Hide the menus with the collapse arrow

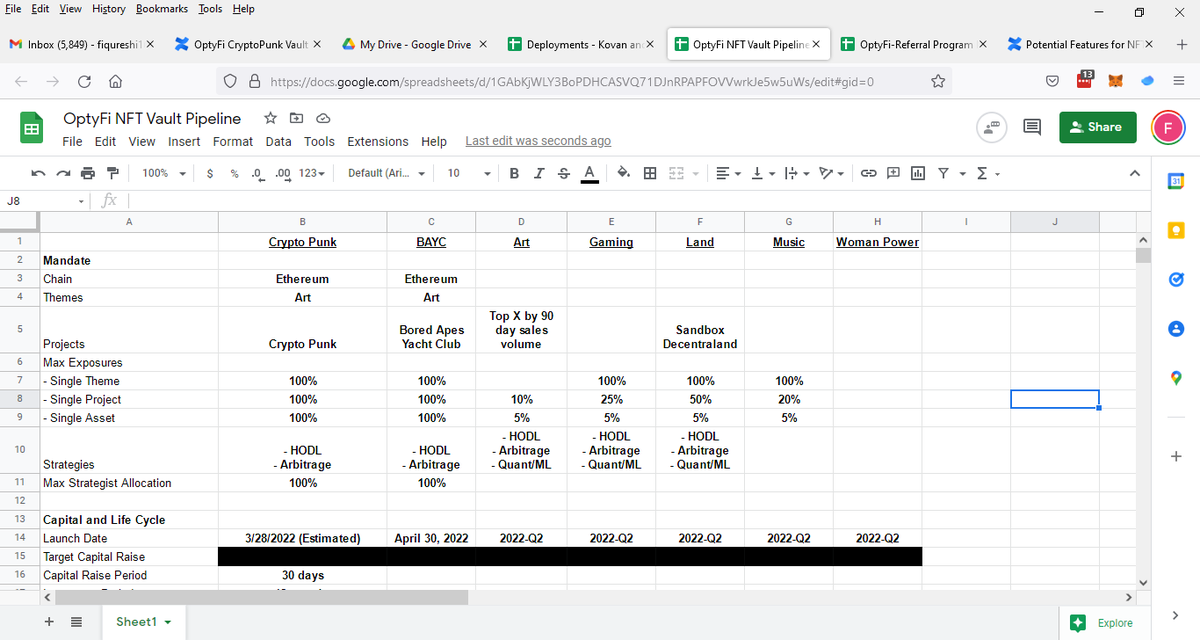click(x=1135, y=174)
